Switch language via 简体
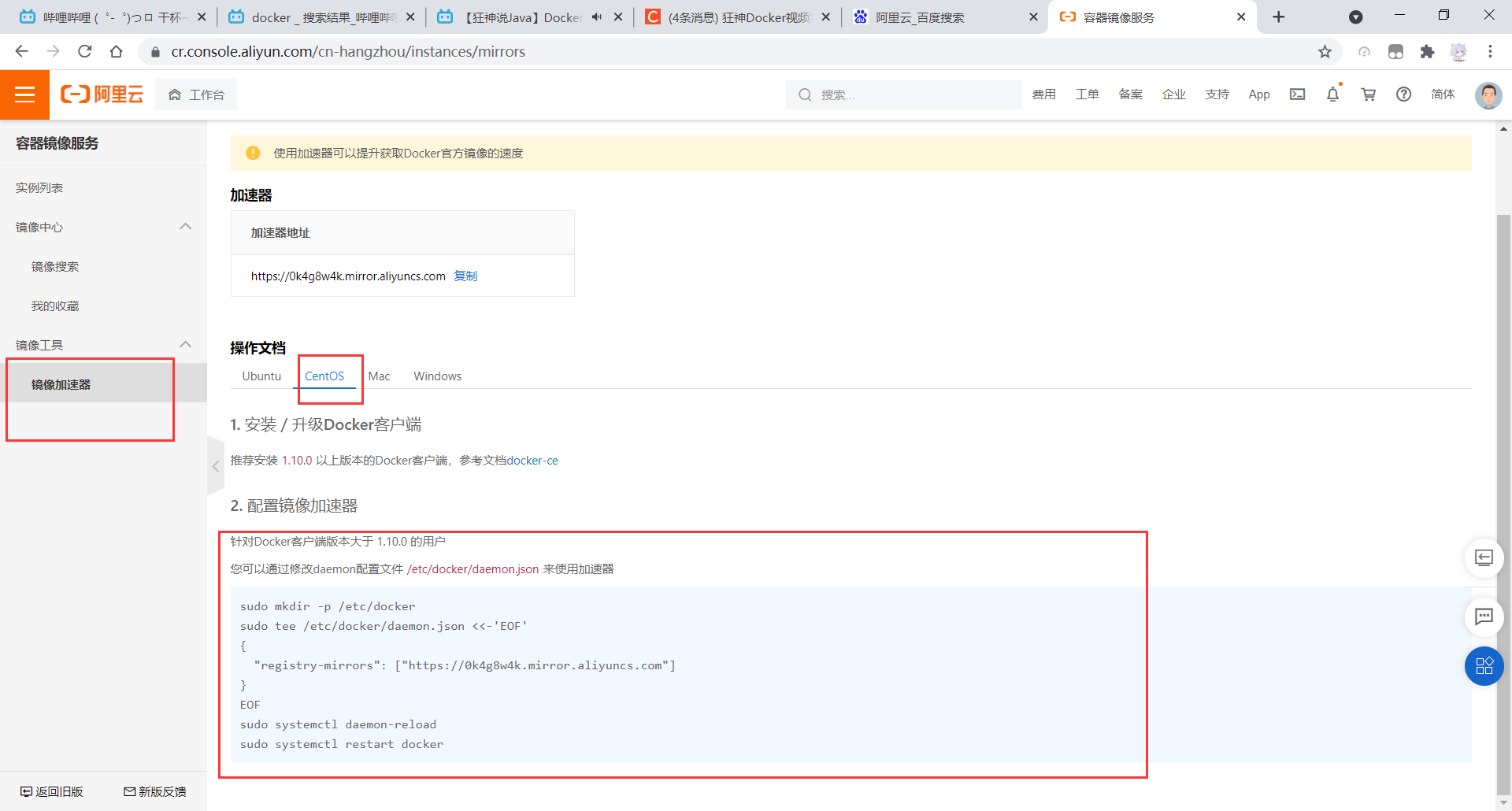This screenshot has width=1512, height=811. 1443,94
